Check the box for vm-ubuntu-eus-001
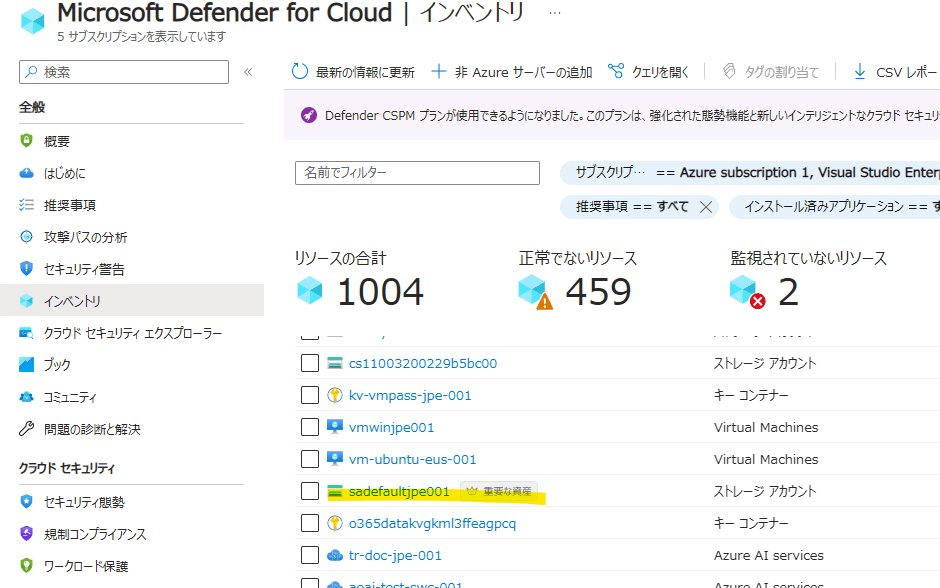Image resolution: width=940 pixels, height=588 pixels. (x=310, y=459)
